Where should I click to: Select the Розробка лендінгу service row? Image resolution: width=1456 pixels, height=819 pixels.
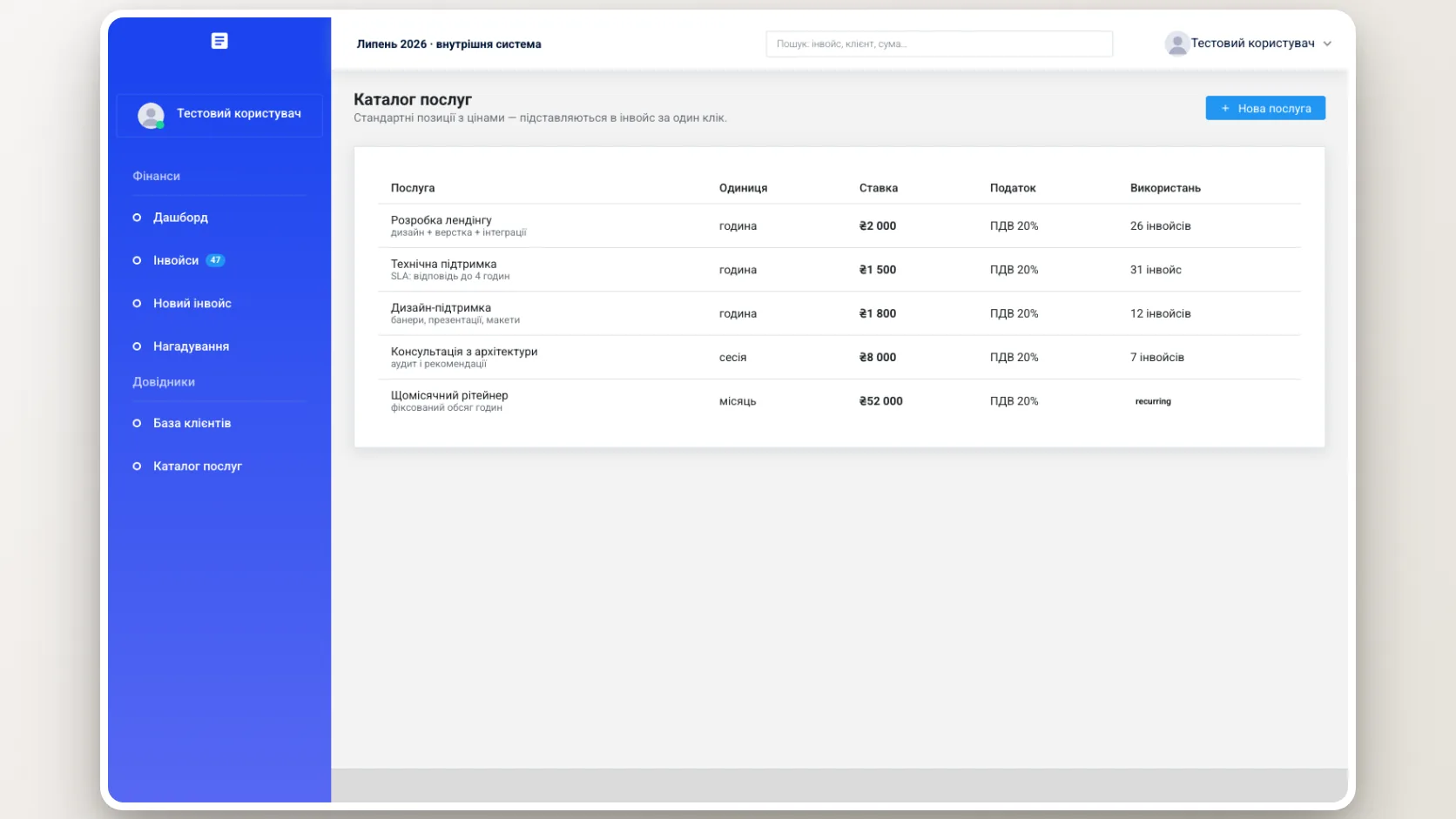pos(839,226)
